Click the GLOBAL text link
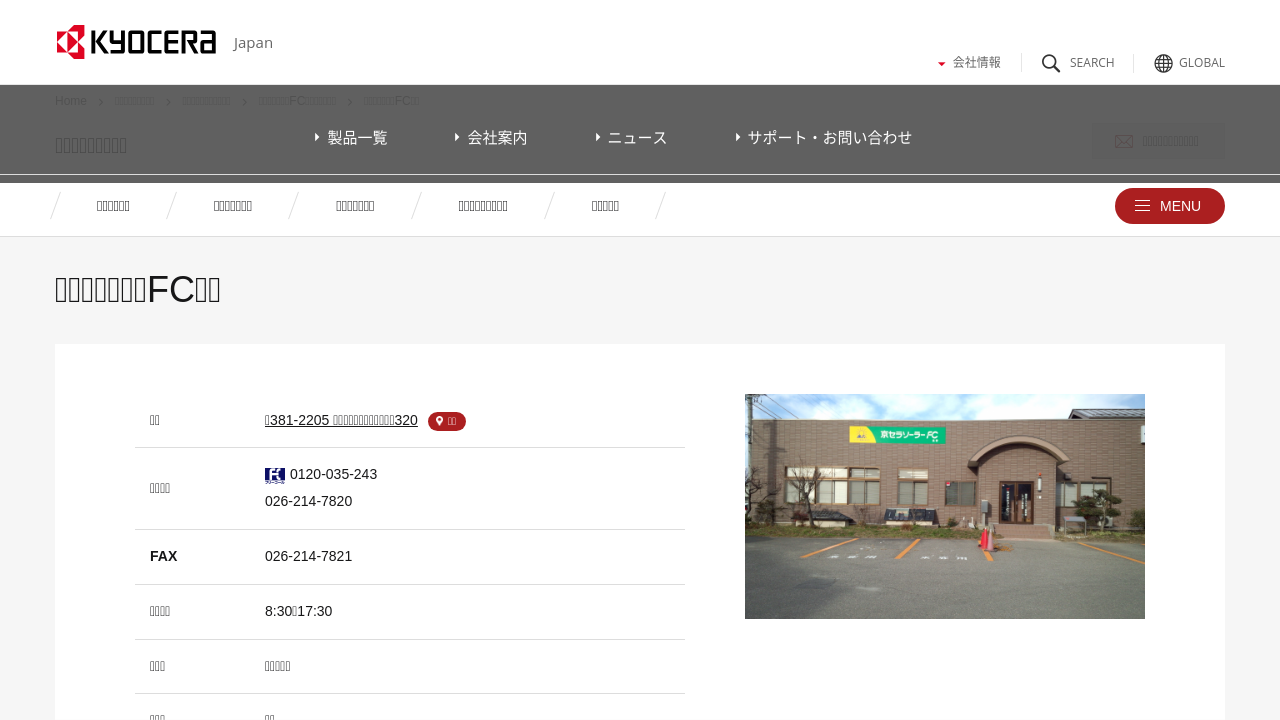The height and width of the screenshot is (720, 1280). click(x=1201, y=63)
